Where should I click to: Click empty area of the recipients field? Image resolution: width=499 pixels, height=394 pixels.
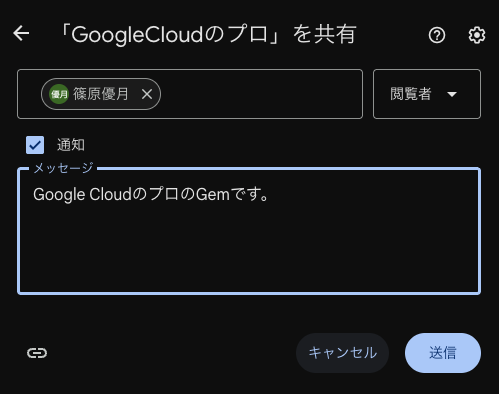260,94
